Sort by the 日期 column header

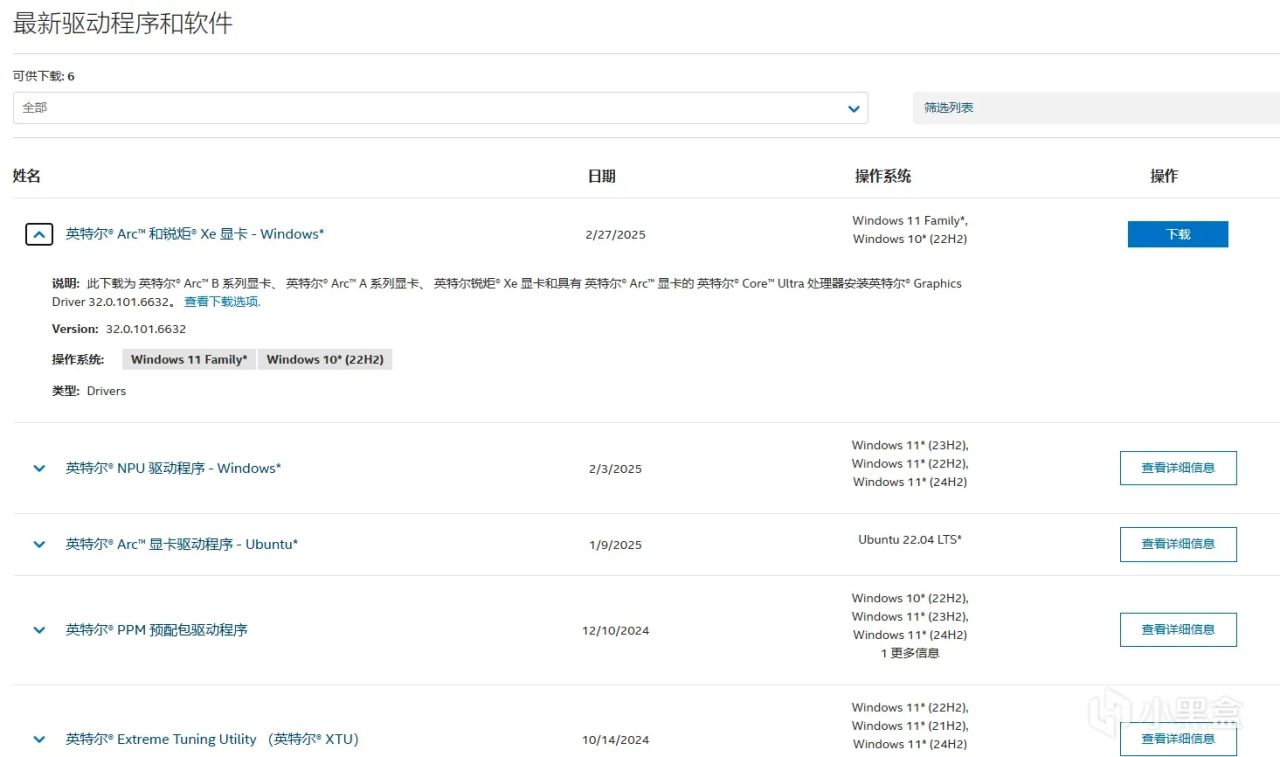point(602,176)
